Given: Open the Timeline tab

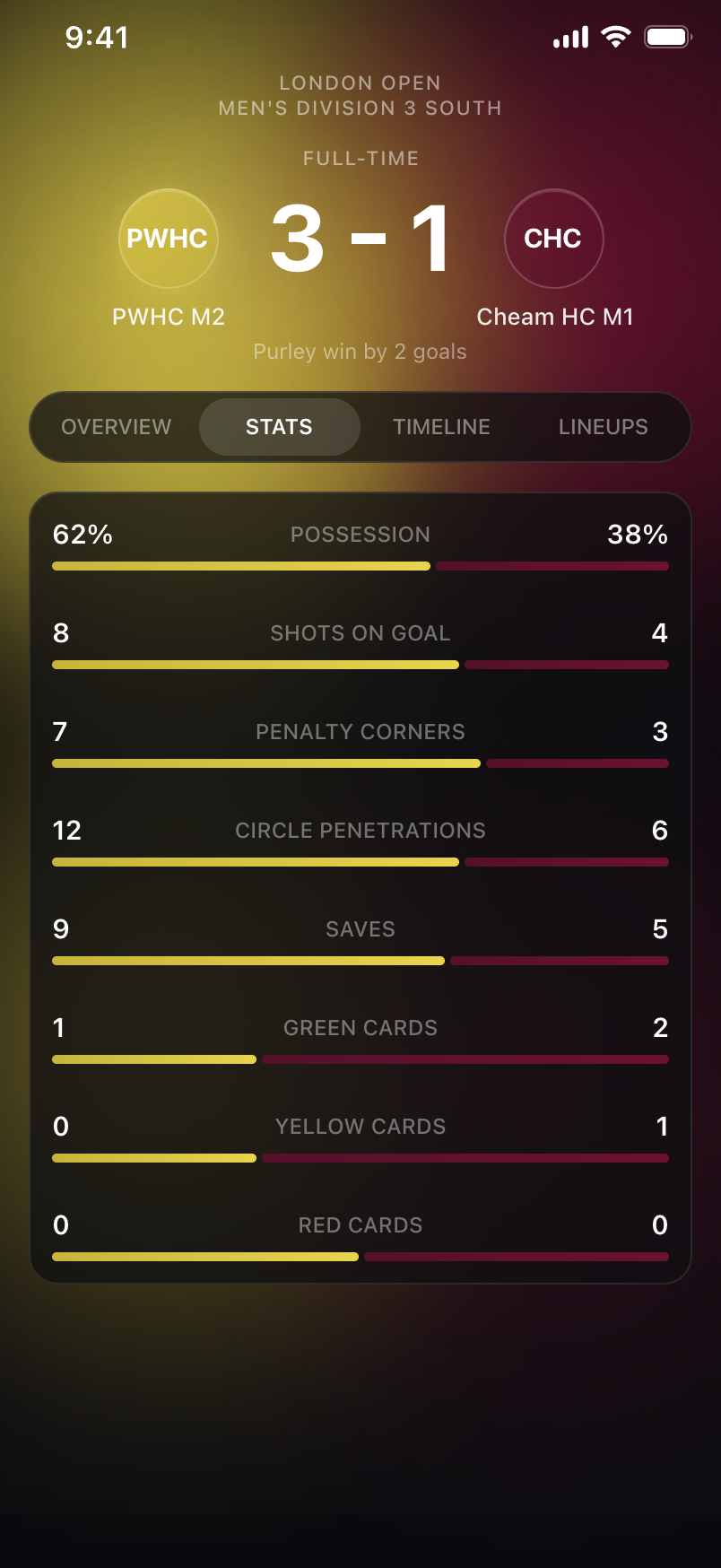Looking at the screenshot, I should click(x=441, y=427).
